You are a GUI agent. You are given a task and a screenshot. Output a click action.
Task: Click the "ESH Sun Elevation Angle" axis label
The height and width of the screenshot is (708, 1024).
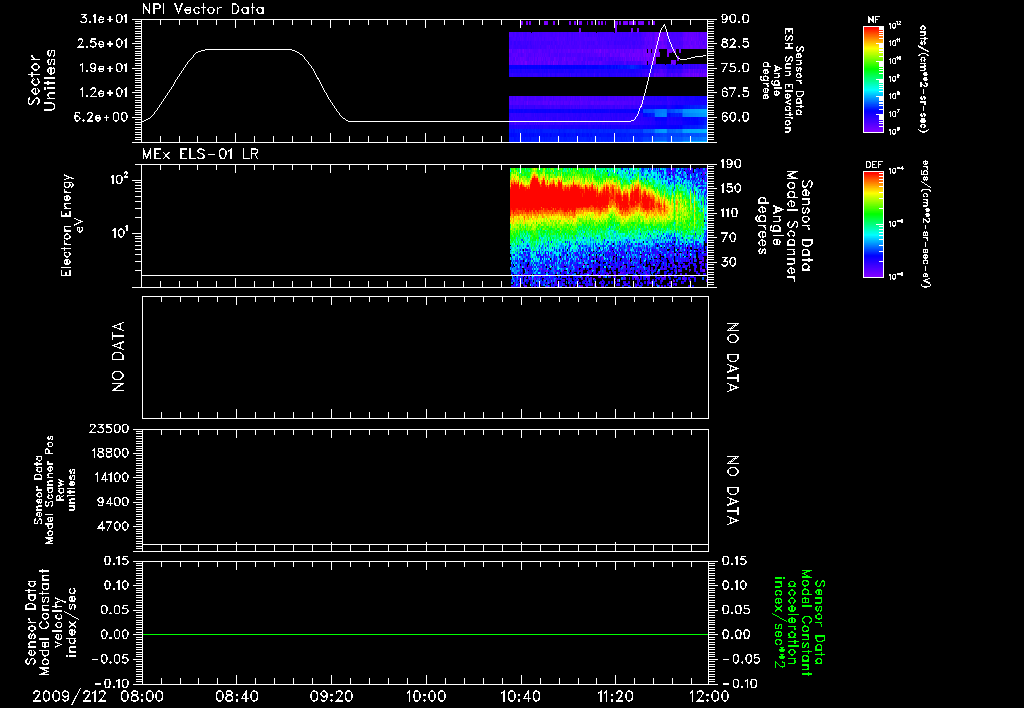pos(782,80)
